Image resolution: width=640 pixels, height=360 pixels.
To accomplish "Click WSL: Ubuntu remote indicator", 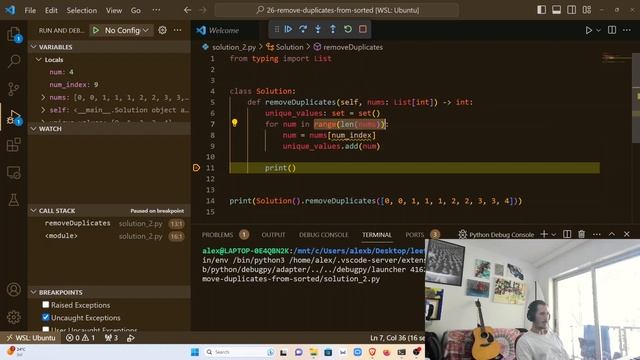I will click(30, 338).
